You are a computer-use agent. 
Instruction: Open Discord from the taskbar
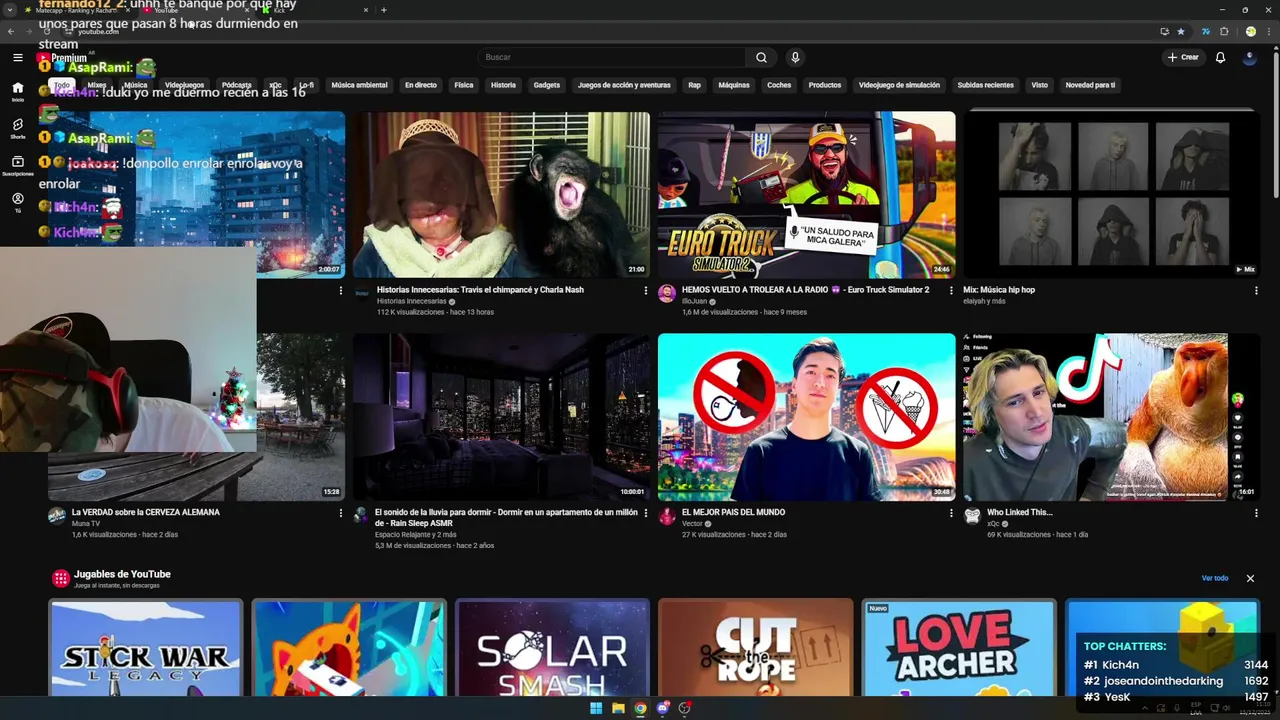(x=662, y=708)
